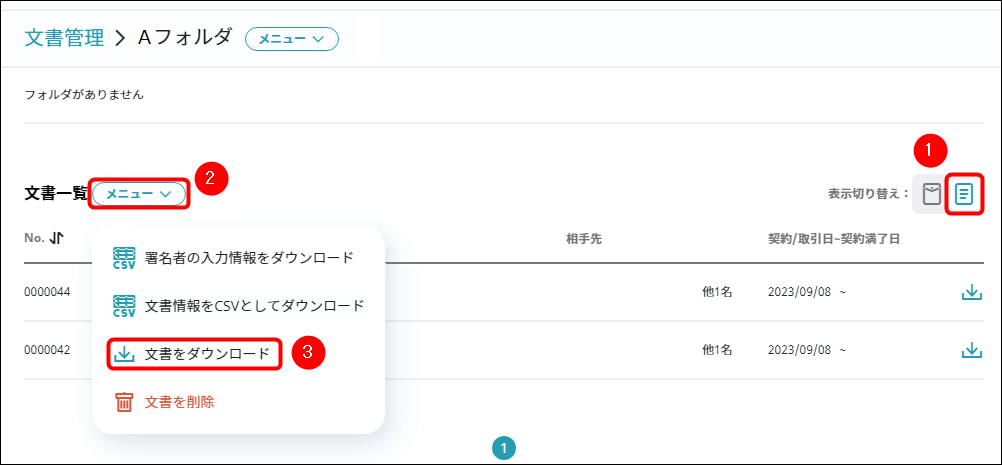The image size is (1002, 465).
Task: Open document row number 0000042
Action: (47, 350)
